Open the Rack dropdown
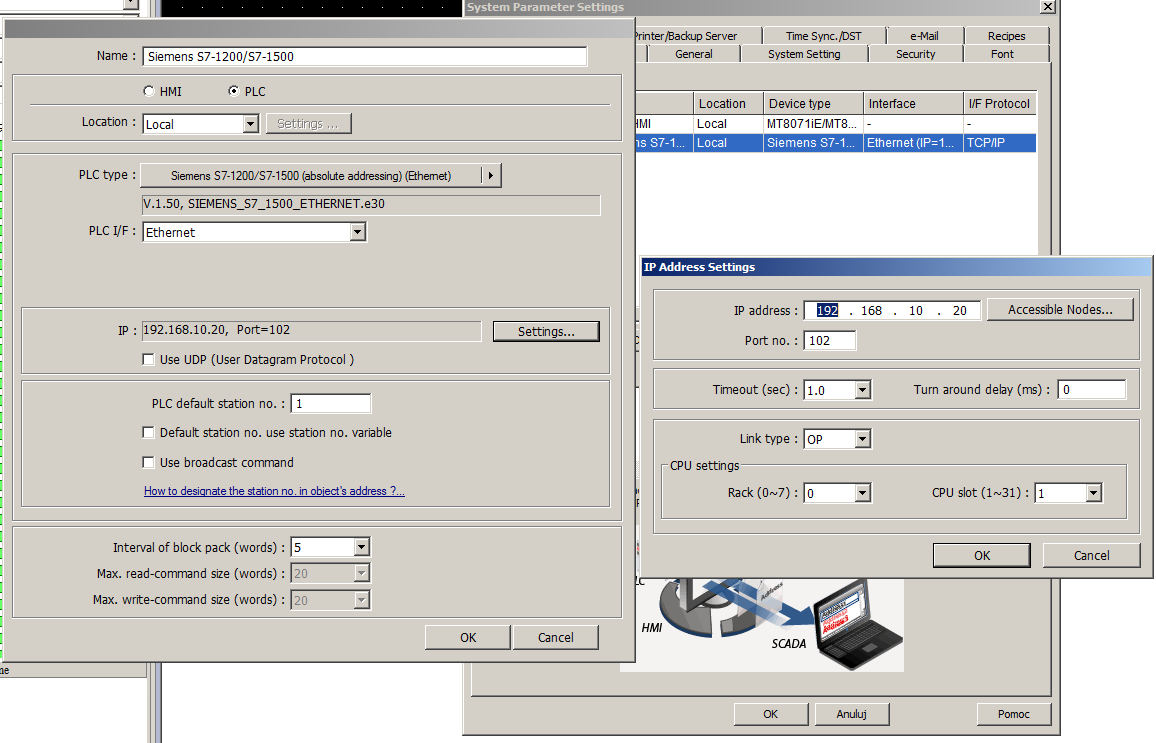The height and width of the screenshot is (743, 1156). (x=860, y=492)
